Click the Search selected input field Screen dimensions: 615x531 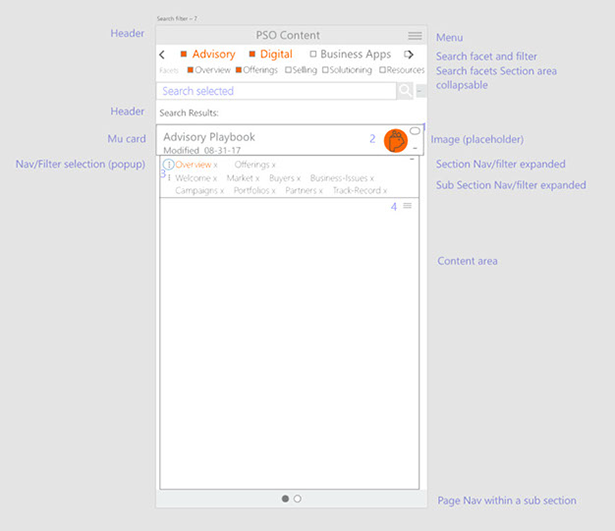[276, 91]
